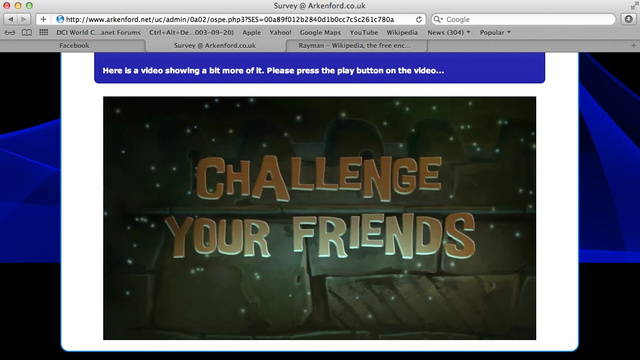Click the magnifier icon in Google search field

coord(438,19)
